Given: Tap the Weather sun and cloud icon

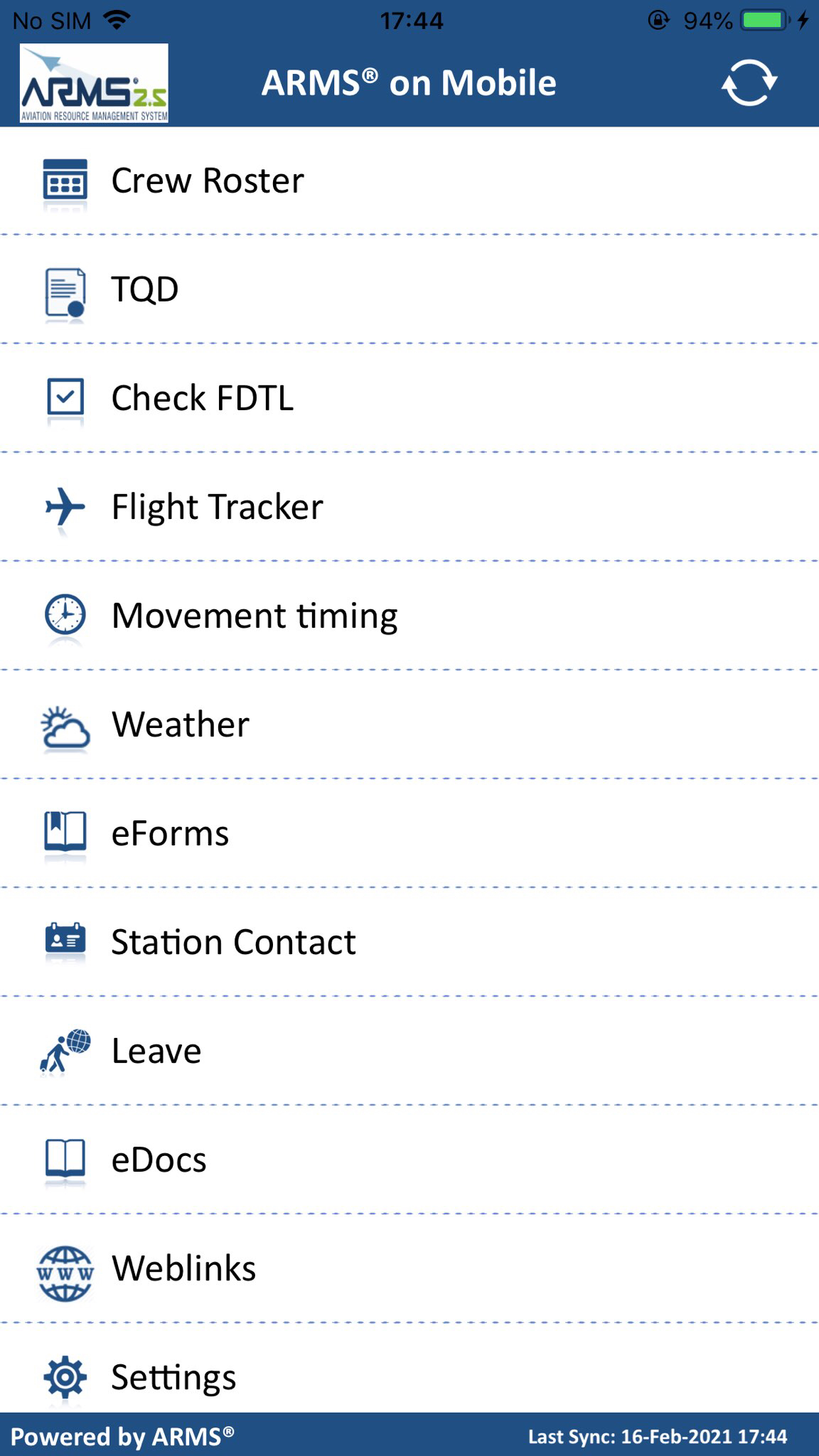Looking at the screenshot, I should click(65, 727).
